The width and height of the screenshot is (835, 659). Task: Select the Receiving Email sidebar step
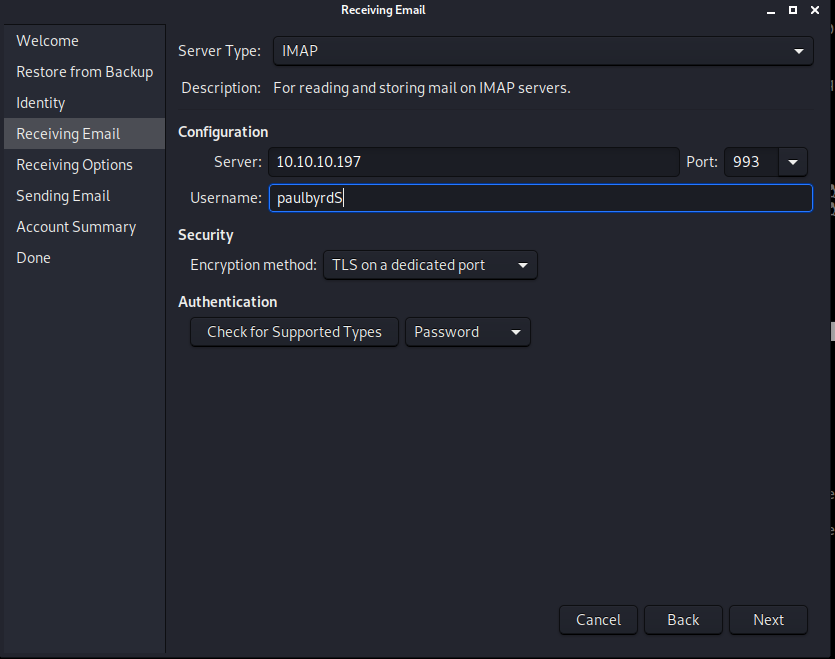68,134
